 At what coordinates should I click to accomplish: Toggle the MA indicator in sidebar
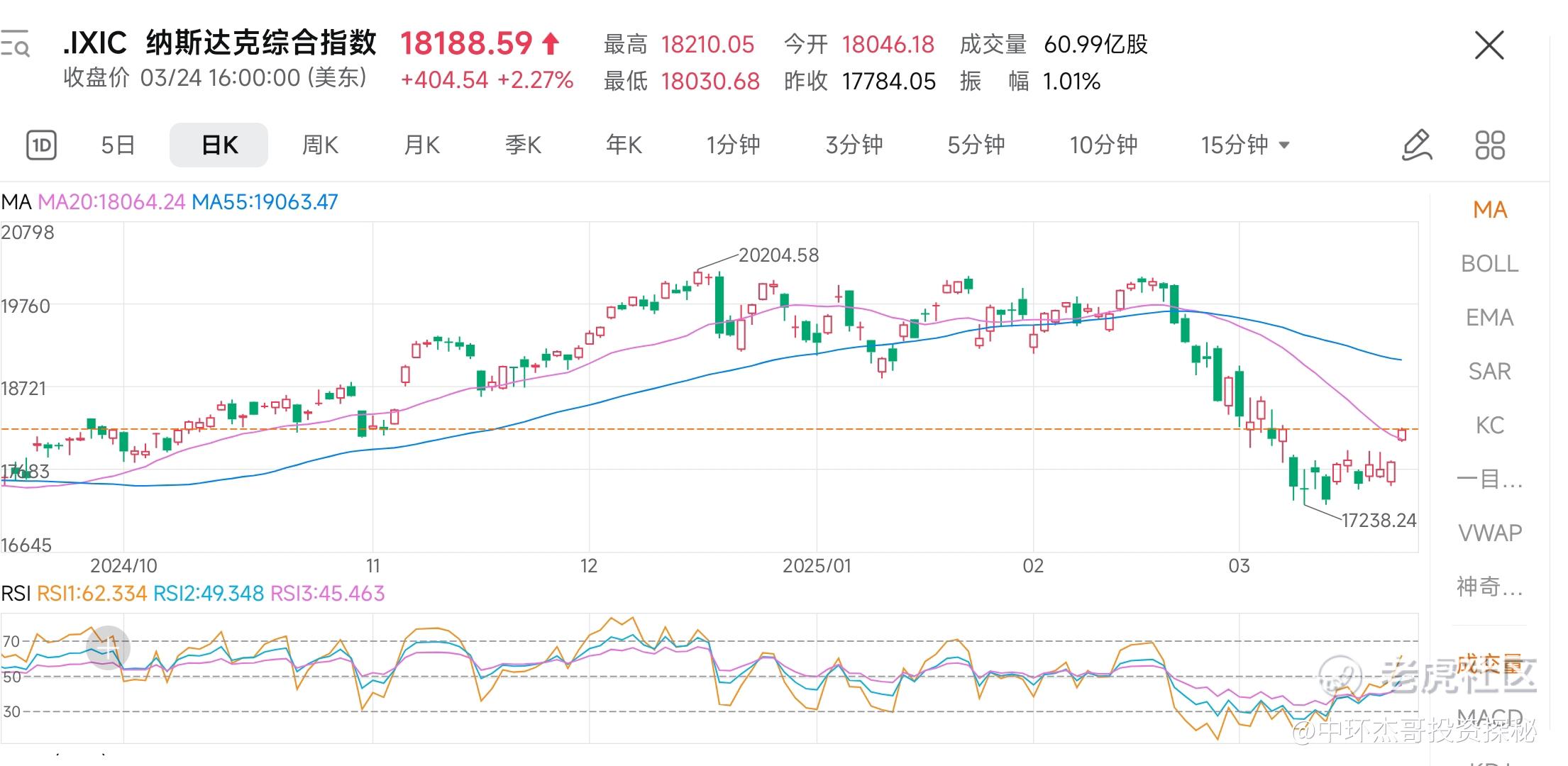[1489, 210]
